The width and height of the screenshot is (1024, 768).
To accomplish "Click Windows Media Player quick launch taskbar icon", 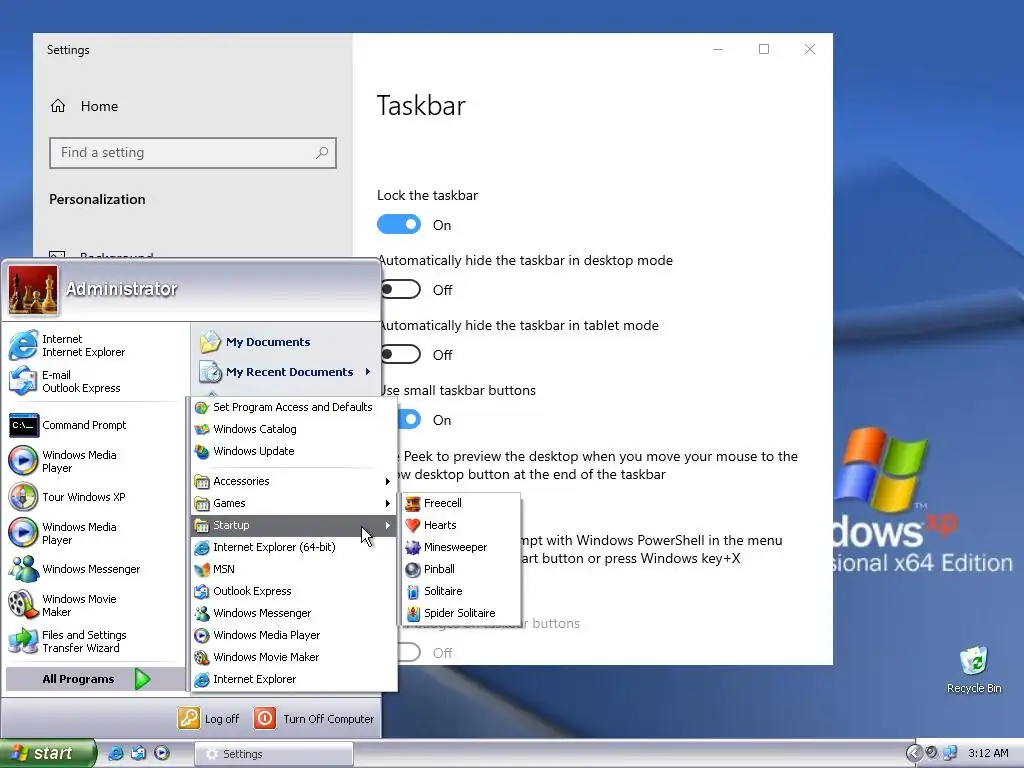I will (162, 754).
